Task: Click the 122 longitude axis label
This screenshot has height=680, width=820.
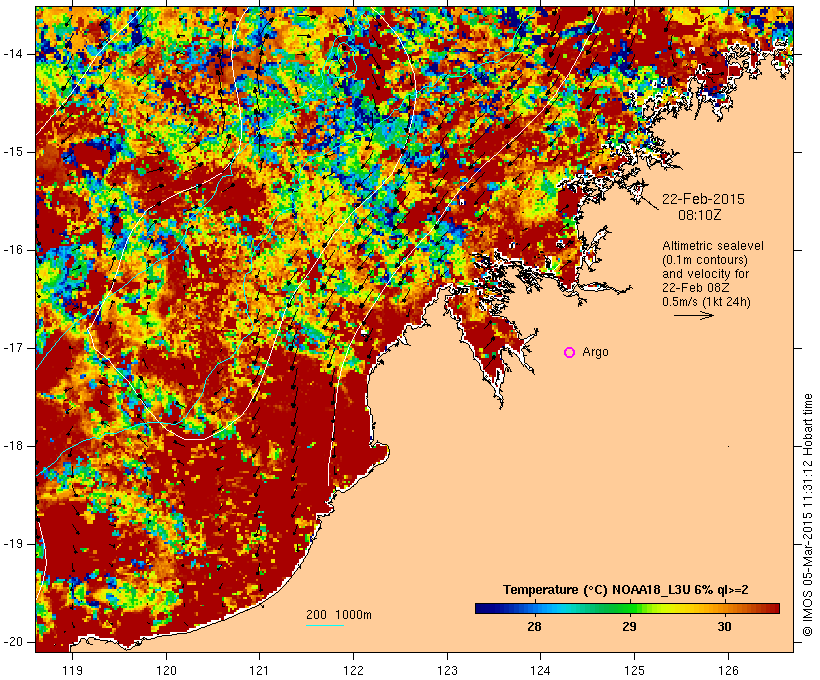Action: (x=354, y=671)
